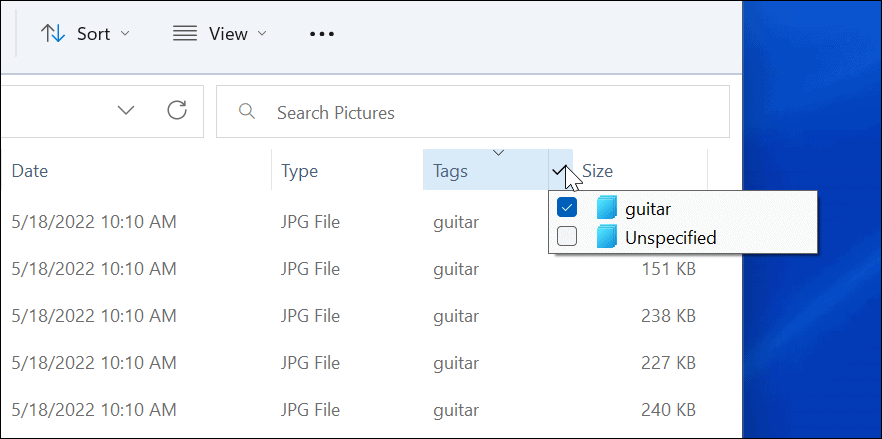Click the Refresh icon beside address bar

pyautogui.click(x=177, y=110)
